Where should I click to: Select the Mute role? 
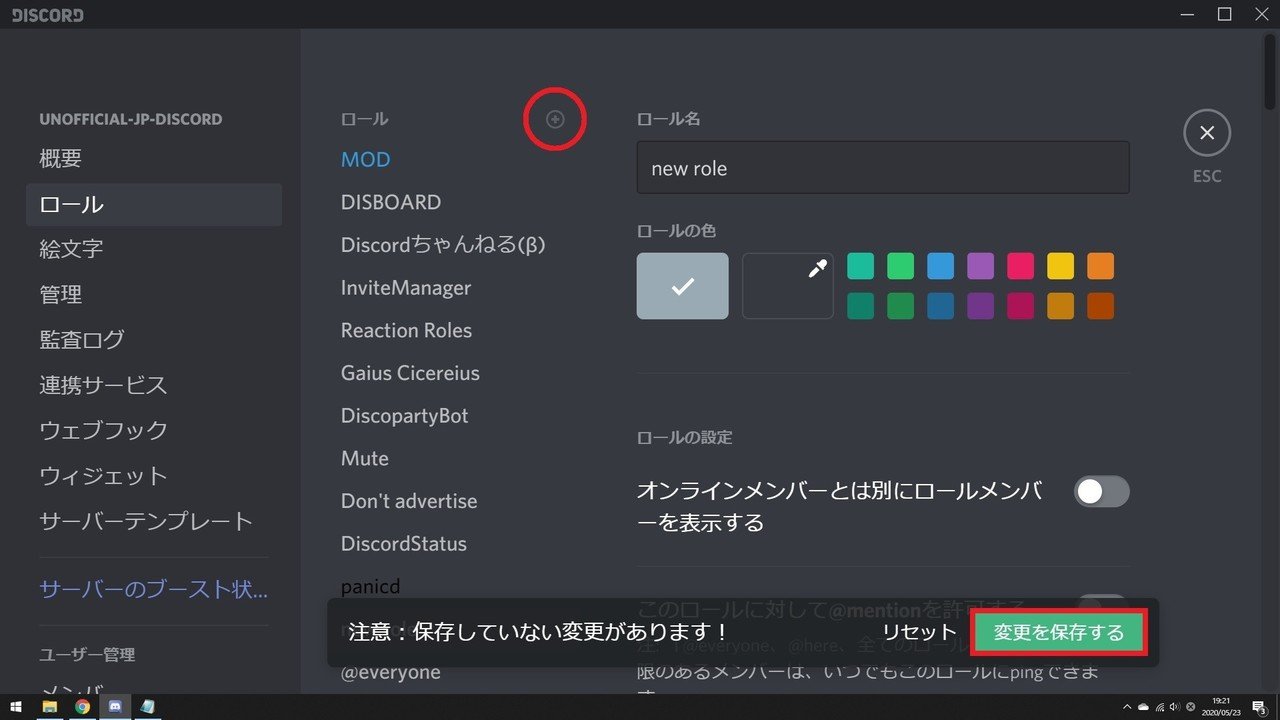(x=365, y=459)
